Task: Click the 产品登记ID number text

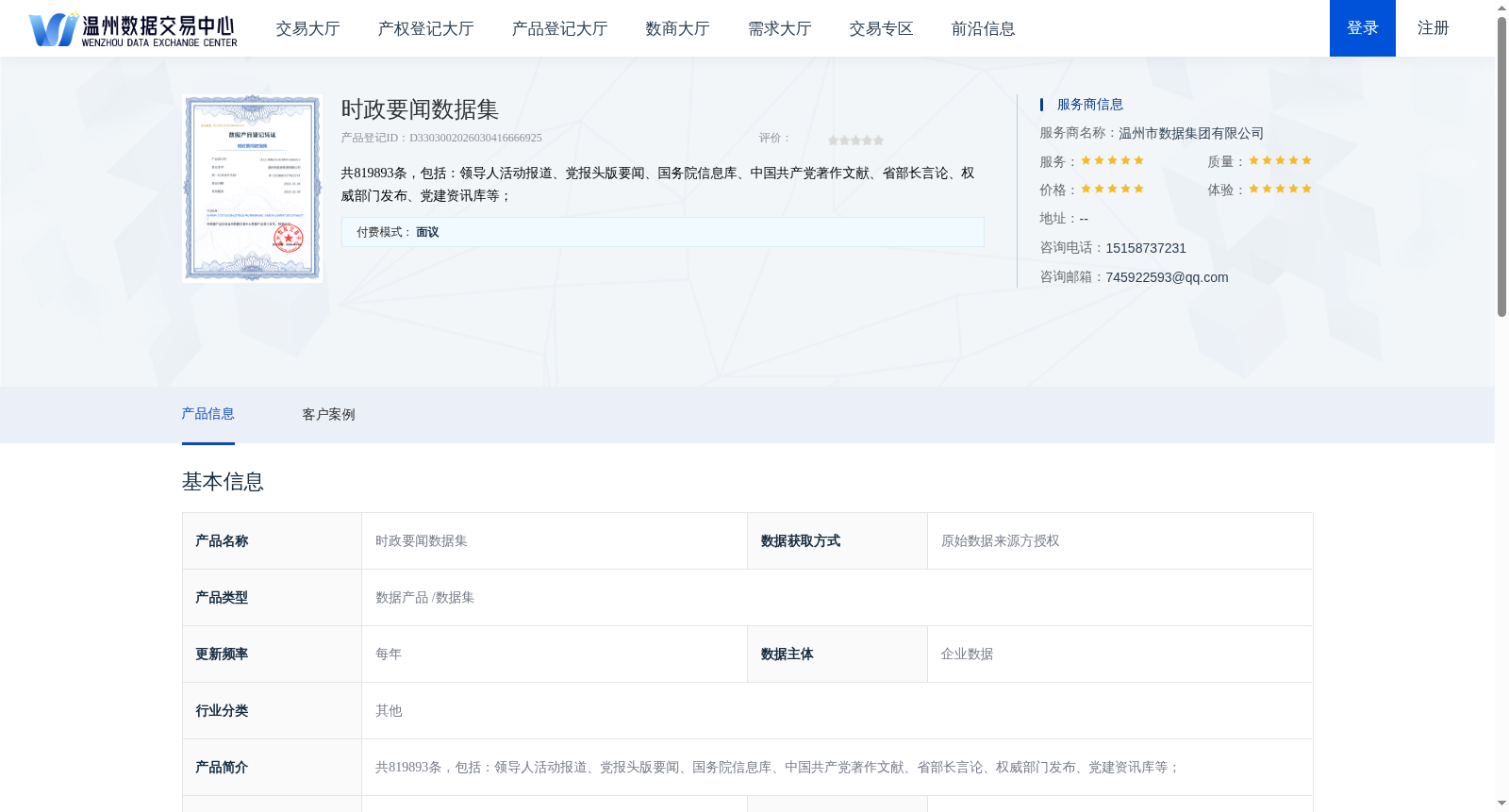Action: coord(441,138)
